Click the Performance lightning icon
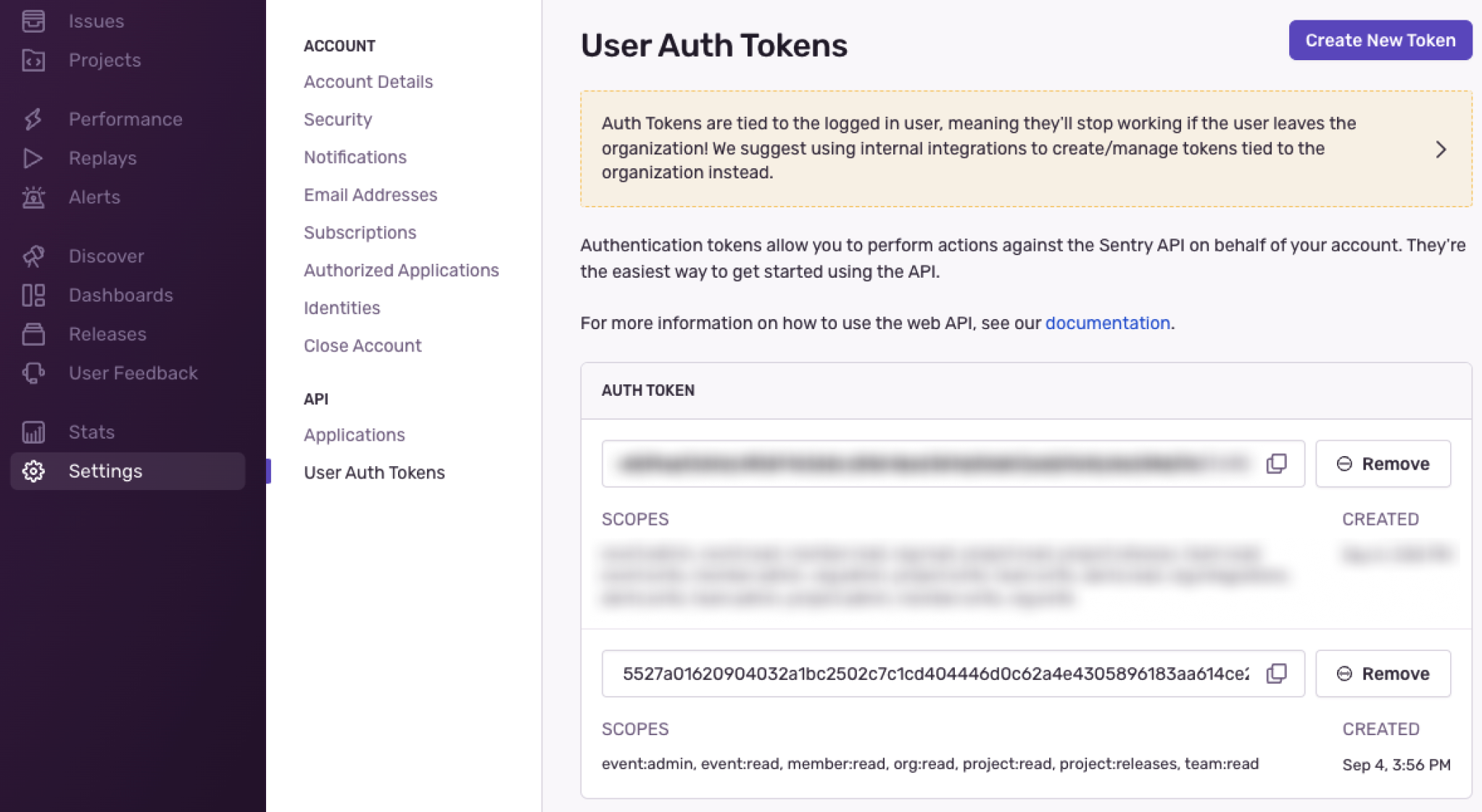Screen dimensions: 1482x812 [x=33, y=119]
